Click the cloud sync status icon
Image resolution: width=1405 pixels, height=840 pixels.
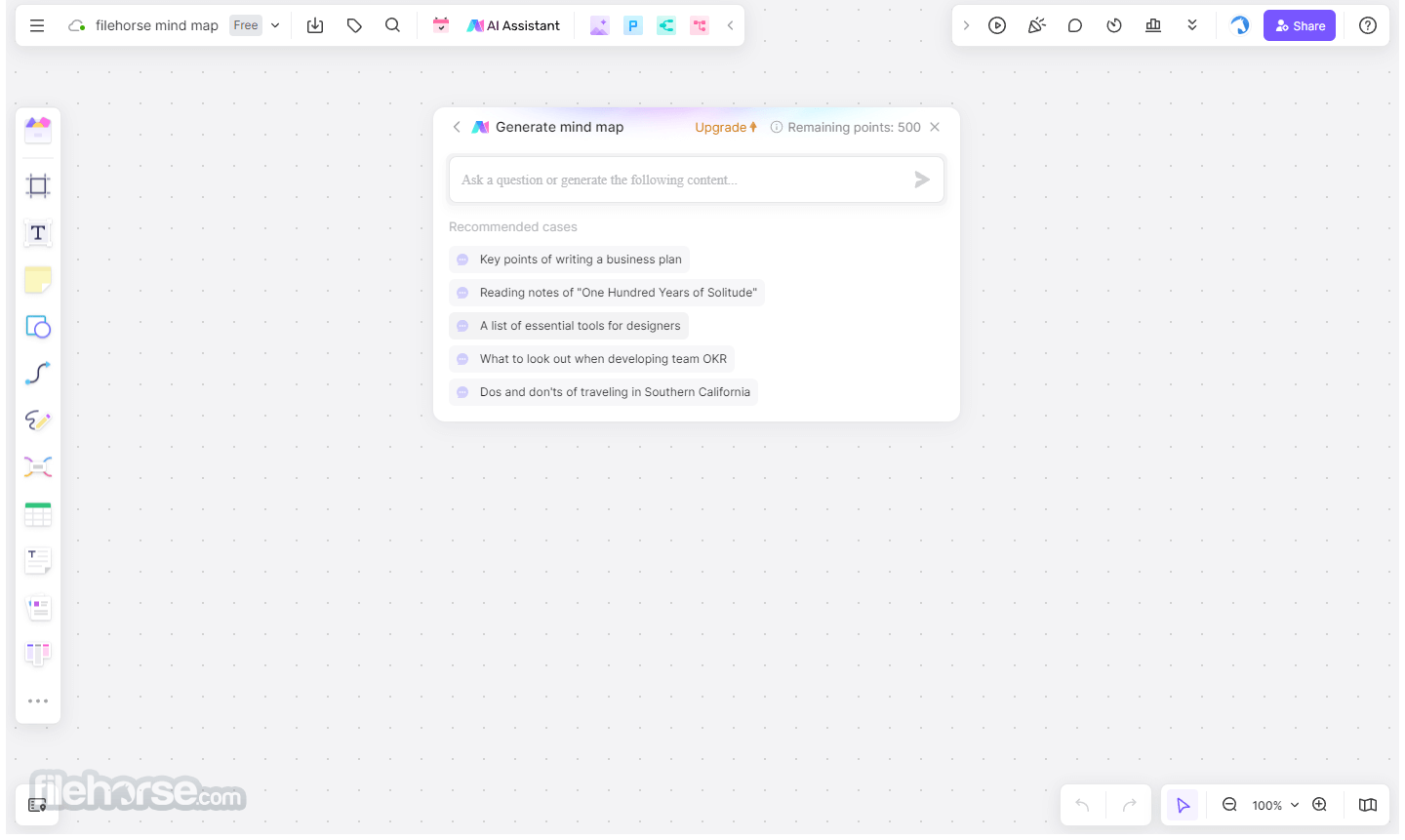76,25
